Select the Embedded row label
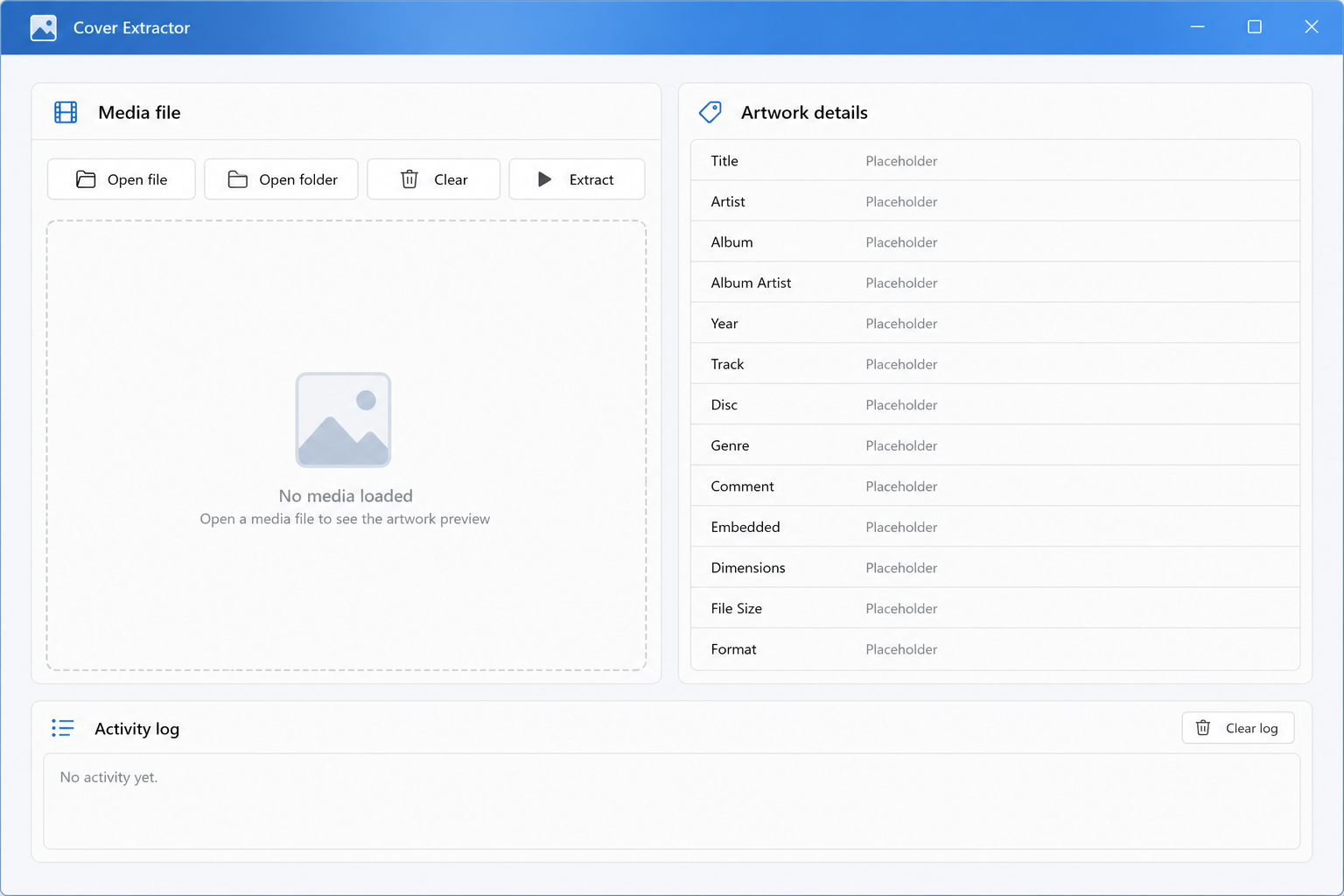This screenshot has height=896, width=1344. tap(745, 527)
